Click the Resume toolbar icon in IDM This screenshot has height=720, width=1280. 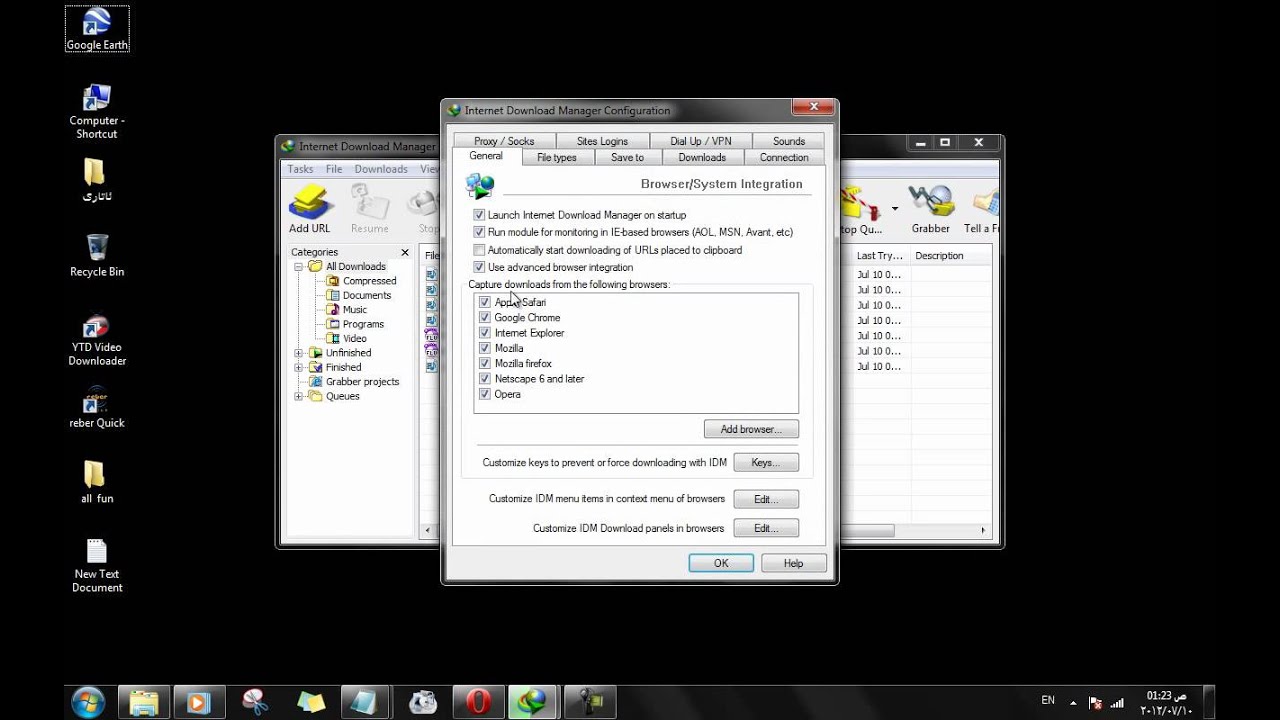[x=369, y=209]
